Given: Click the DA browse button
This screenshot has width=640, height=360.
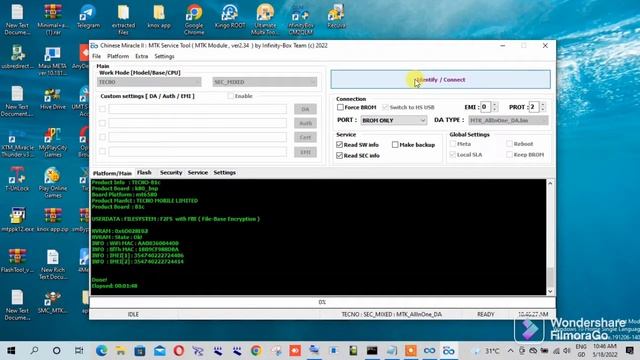Looking at the screenshot, I should pyautogui.click(x=305, y=109).
